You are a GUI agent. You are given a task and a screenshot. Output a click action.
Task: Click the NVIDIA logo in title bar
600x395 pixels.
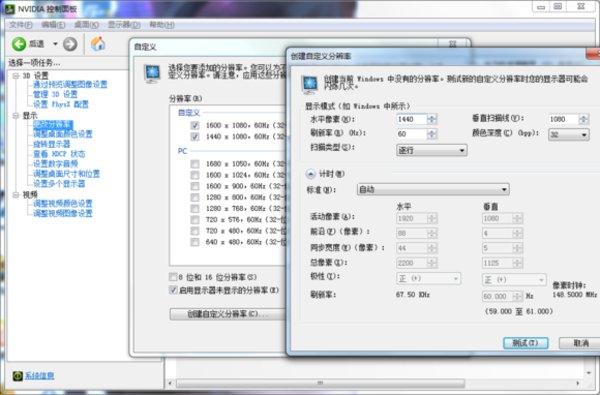(9, 8)
